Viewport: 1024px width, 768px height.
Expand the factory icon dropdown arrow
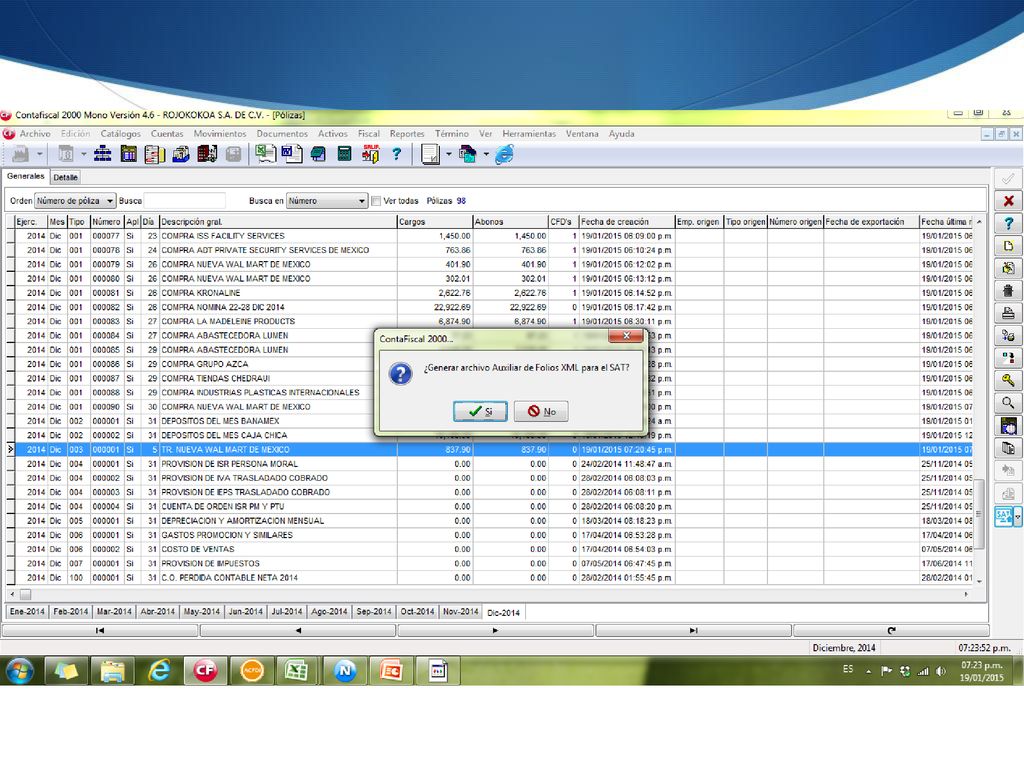point(39,155)
